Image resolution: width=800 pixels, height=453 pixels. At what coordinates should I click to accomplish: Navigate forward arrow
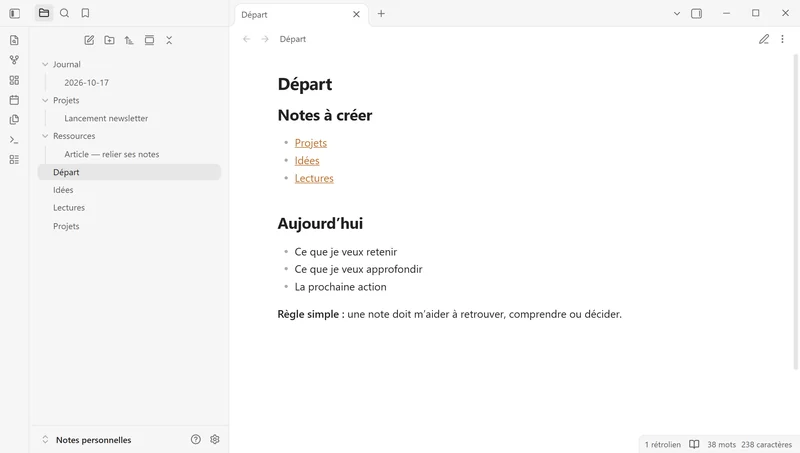[x=265, y=39]
